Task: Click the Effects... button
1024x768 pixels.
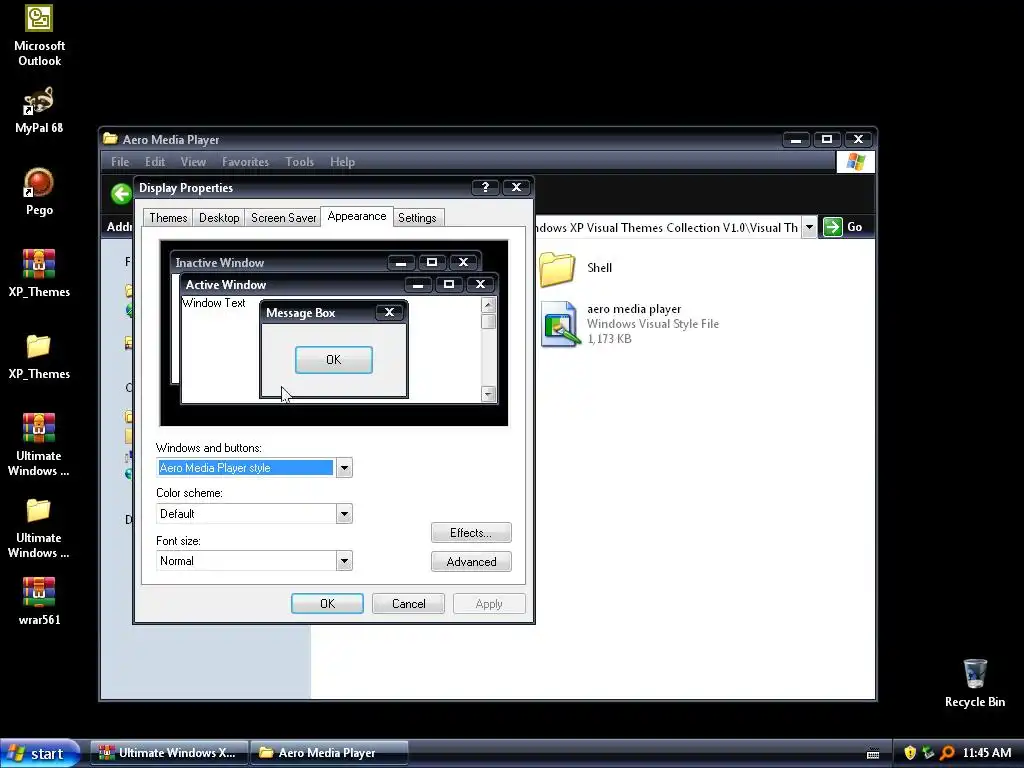Action: (x=471, y=533)
